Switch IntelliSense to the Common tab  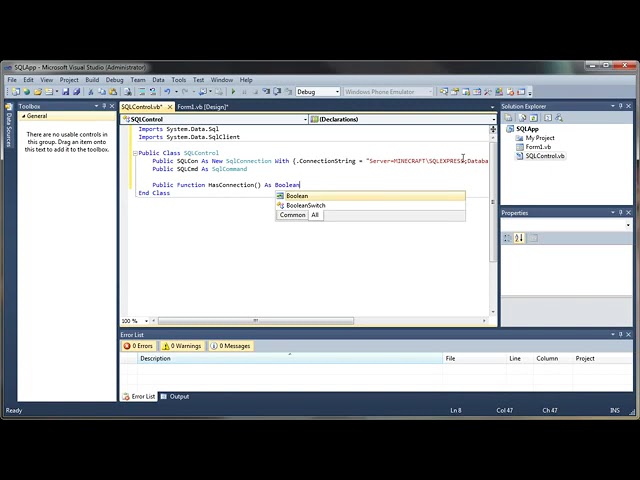(293, 215)
